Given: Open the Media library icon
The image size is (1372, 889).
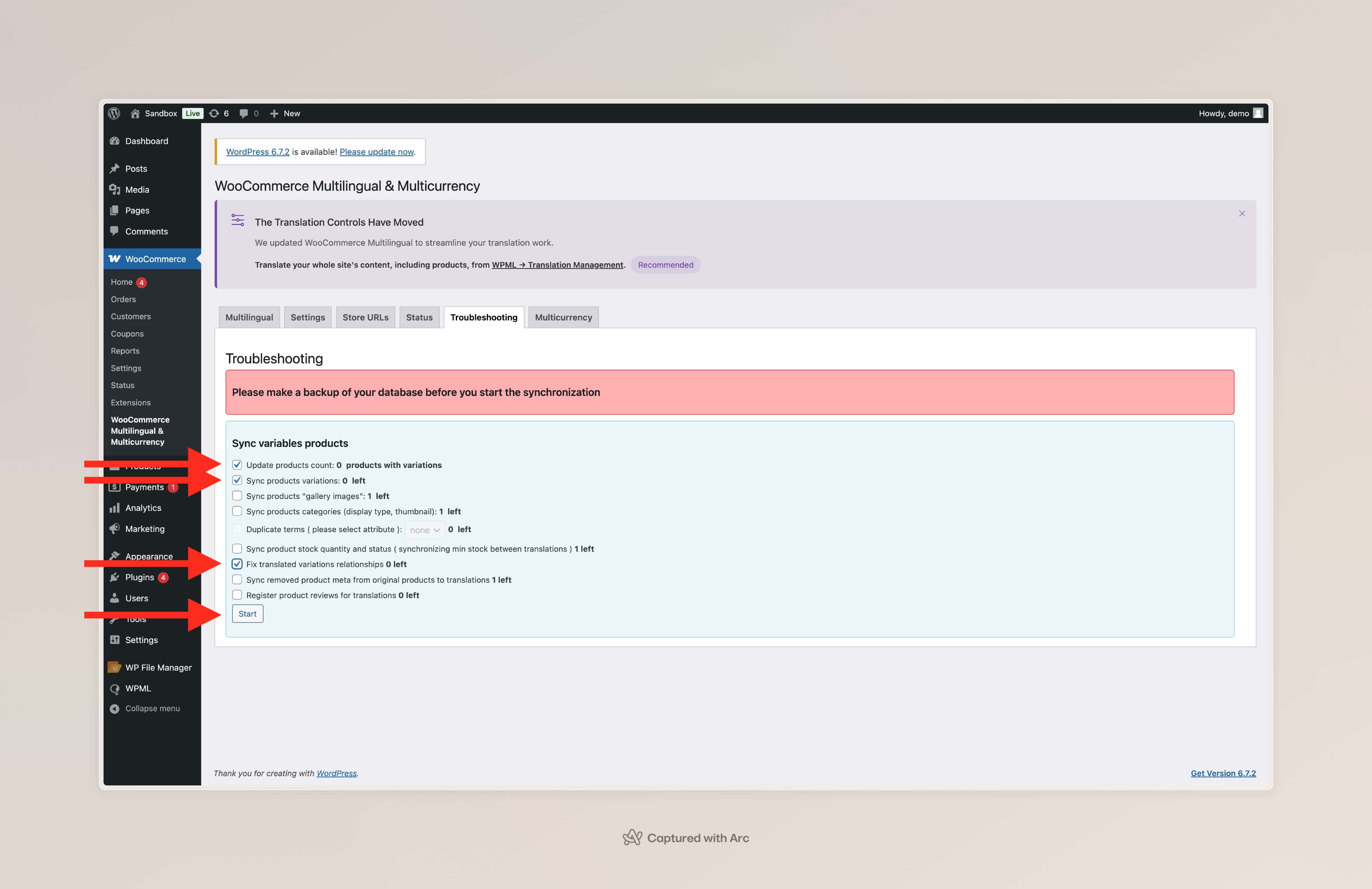Looking at the screenshot, I should point(115,190).
